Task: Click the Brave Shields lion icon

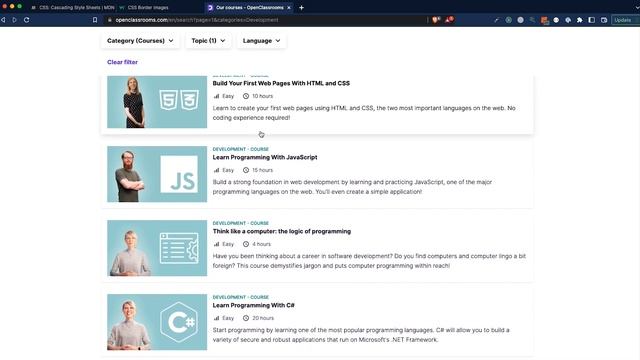Action: pyautogui.click(x=436, y=20)
